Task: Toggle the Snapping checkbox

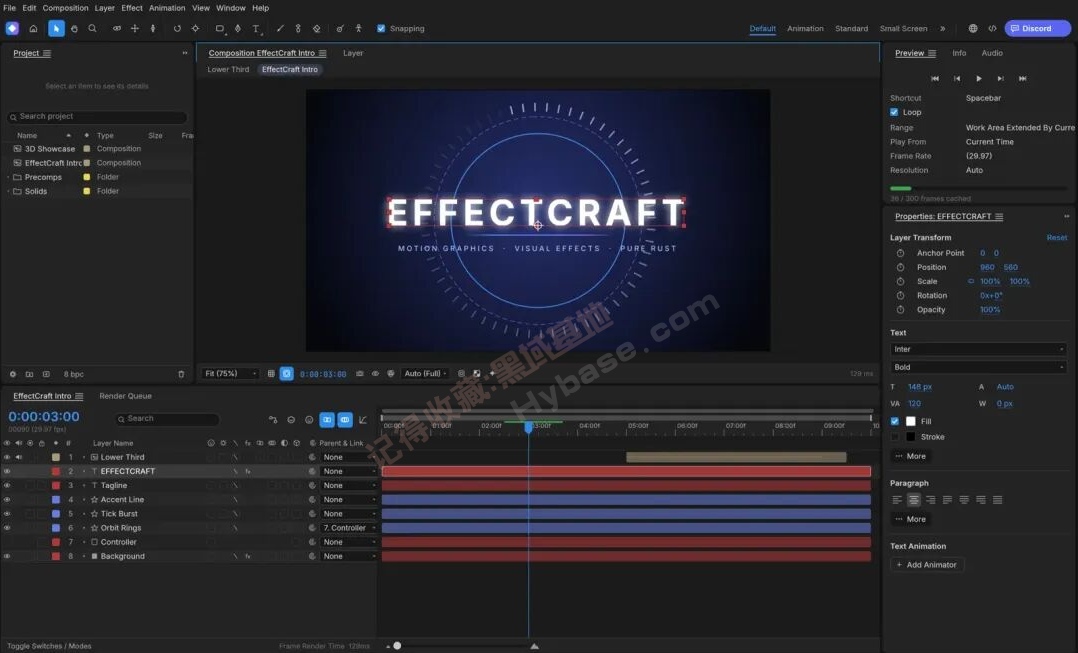Action: [381, 29]
